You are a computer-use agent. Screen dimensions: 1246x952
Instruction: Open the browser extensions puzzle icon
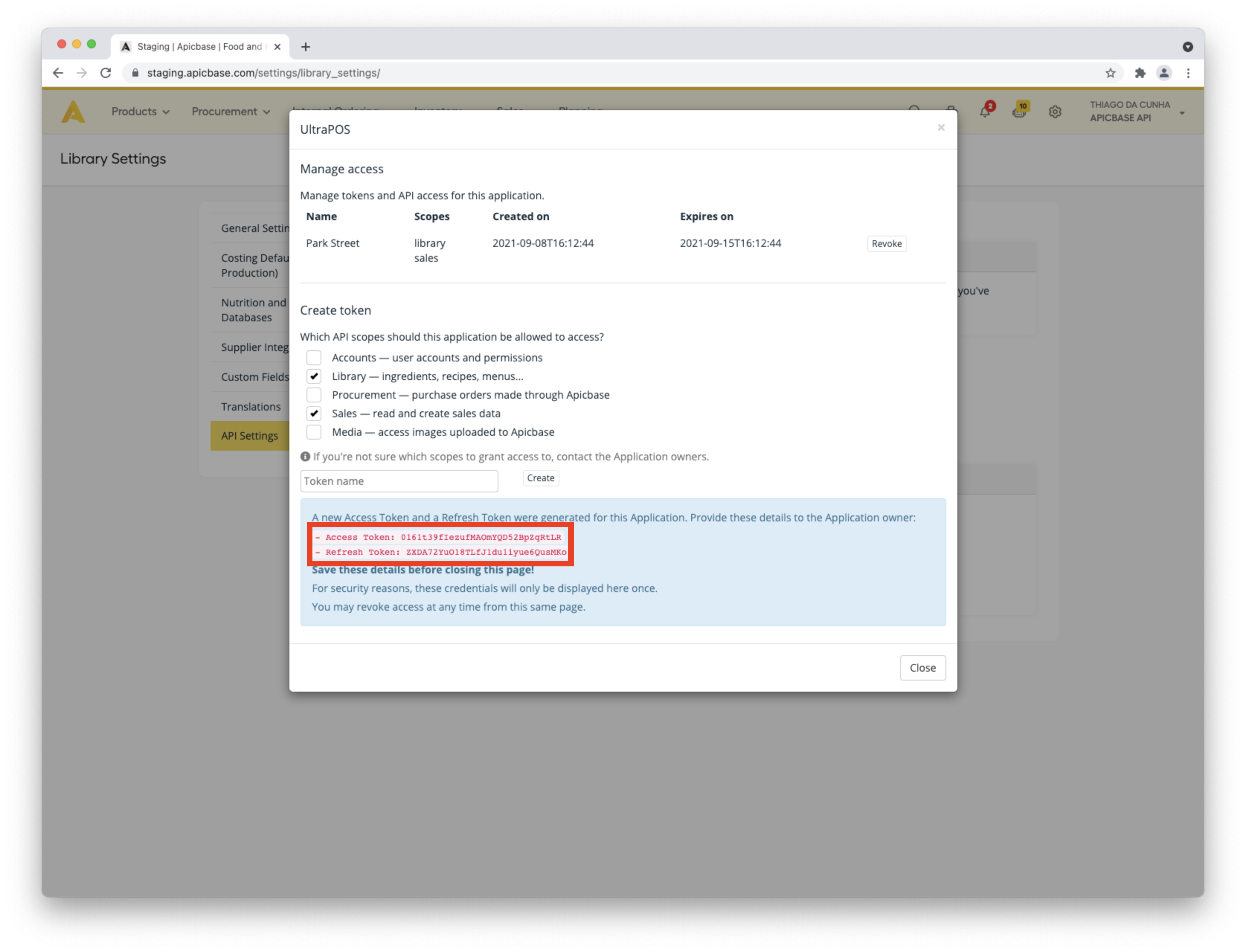[1140, 73]
